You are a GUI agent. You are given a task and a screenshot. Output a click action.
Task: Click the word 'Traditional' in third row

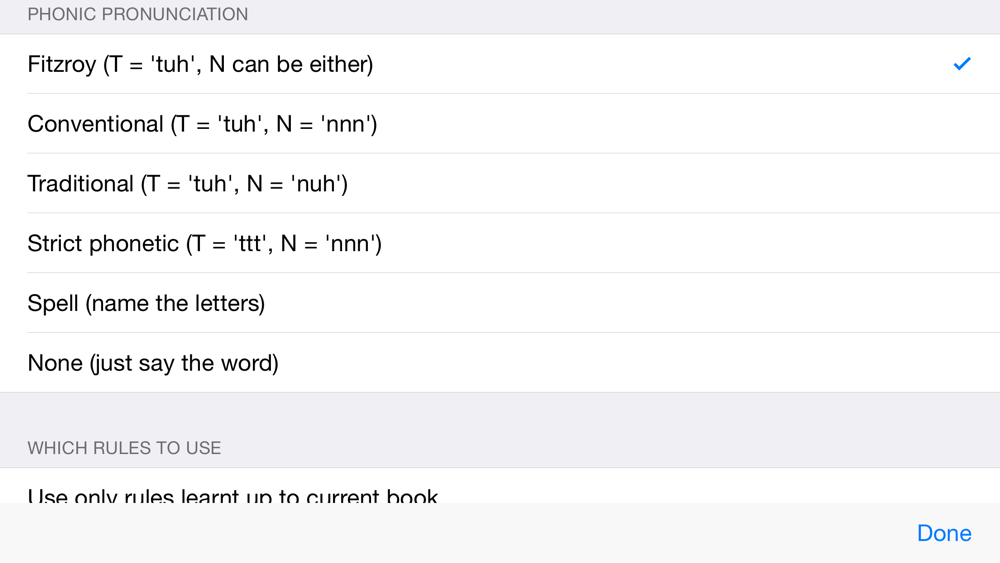pos(80,184)
